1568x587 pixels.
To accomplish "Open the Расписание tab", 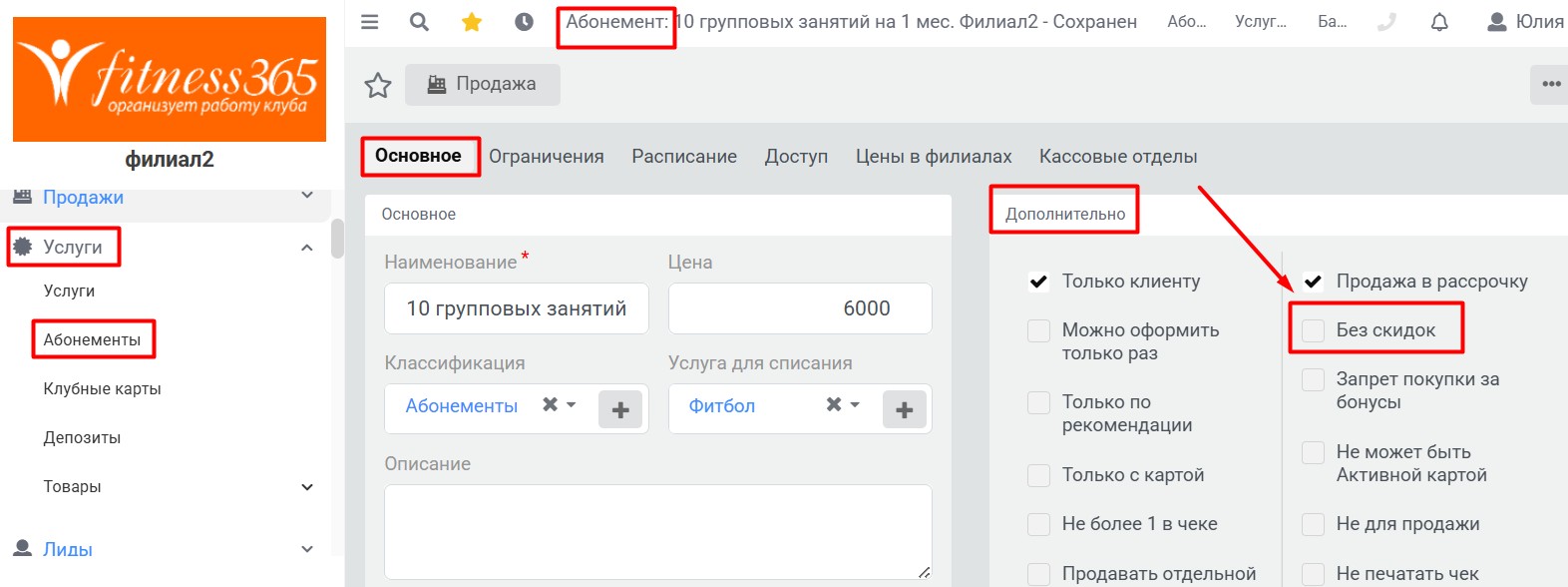I will pyautogui.click(x=684, y=157).
